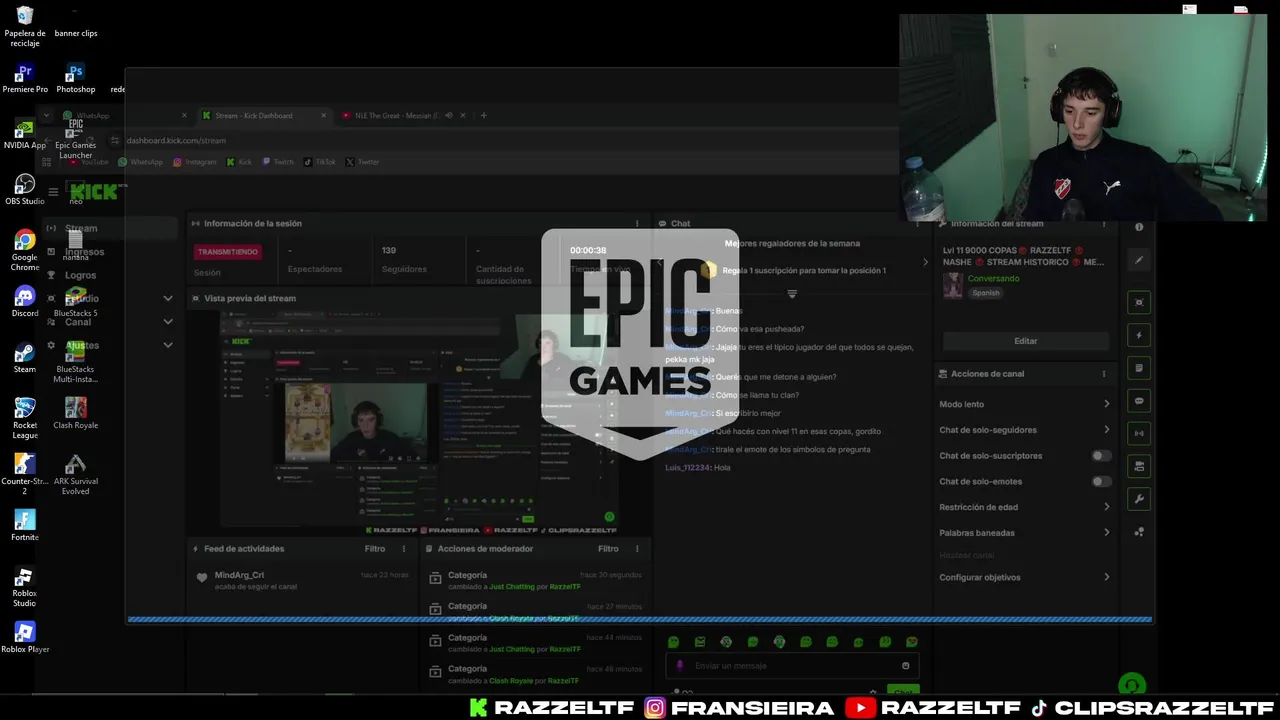Open the Twitter bookmark

(x=362, y=162)
